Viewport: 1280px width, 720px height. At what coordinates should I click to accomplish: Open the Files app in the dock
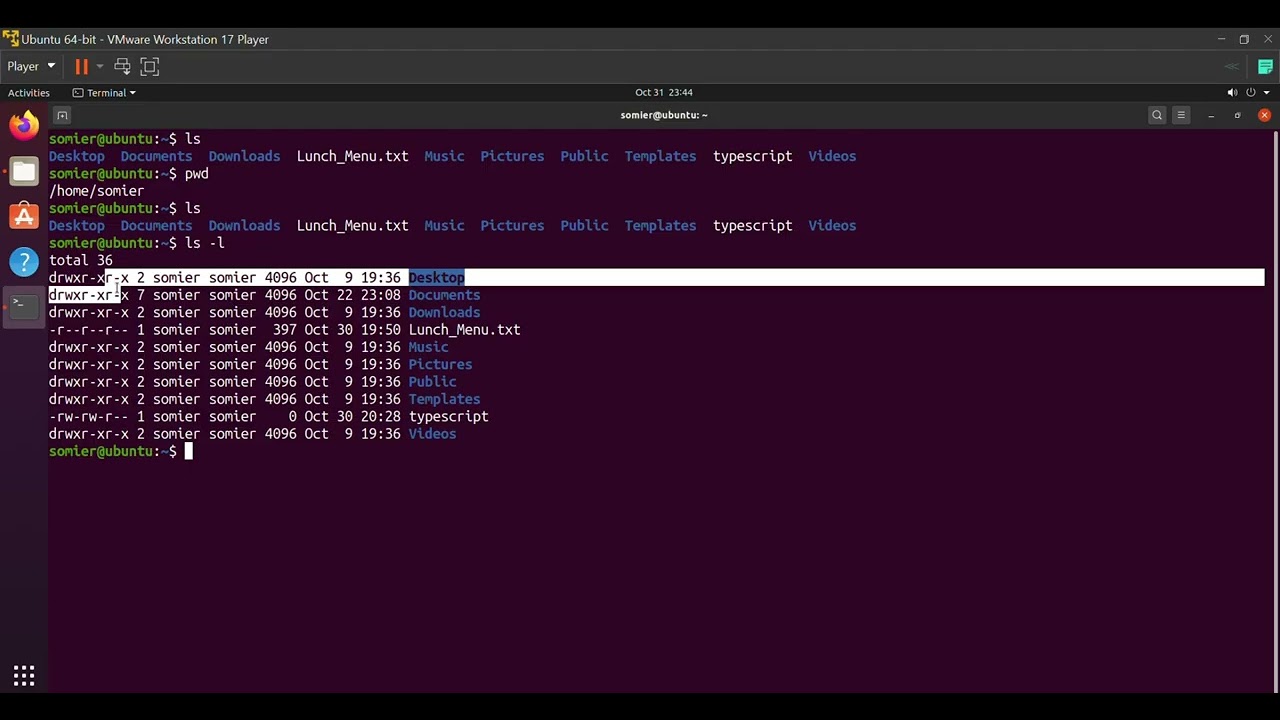click(24, 171)
